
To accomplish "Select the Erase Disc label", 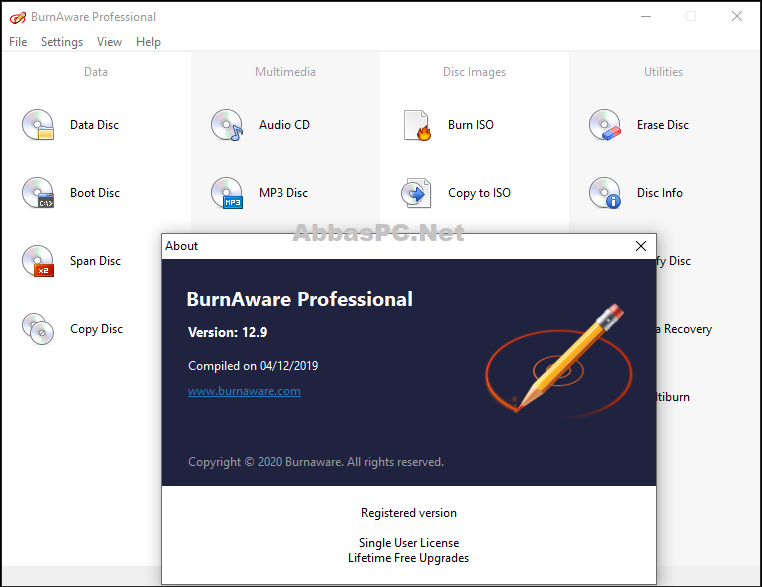I will (663, 125).
